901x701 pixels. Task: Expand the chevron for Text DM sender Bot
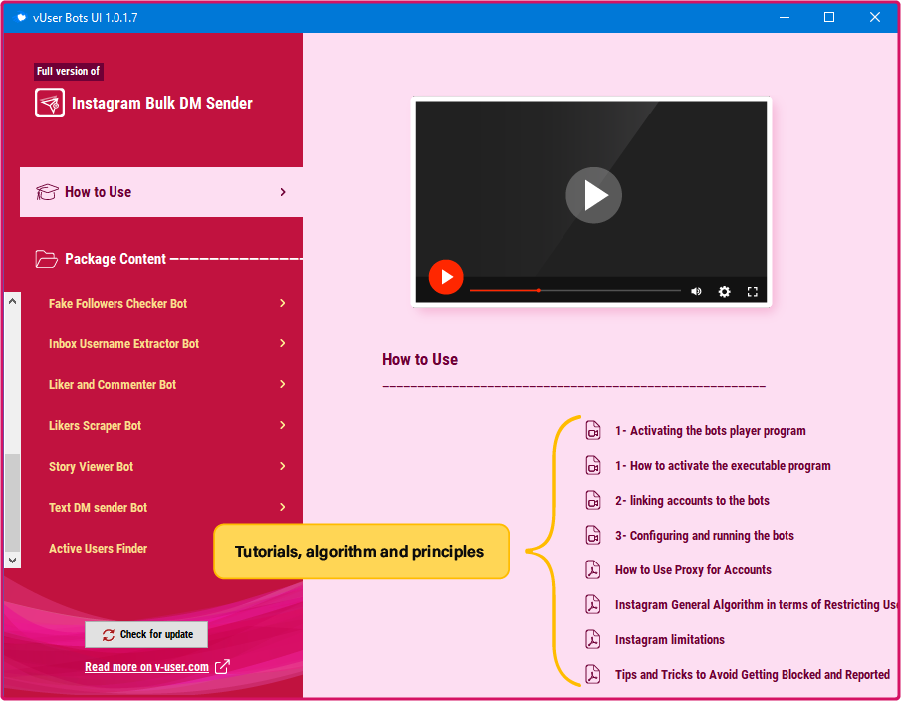pos(283,507)
